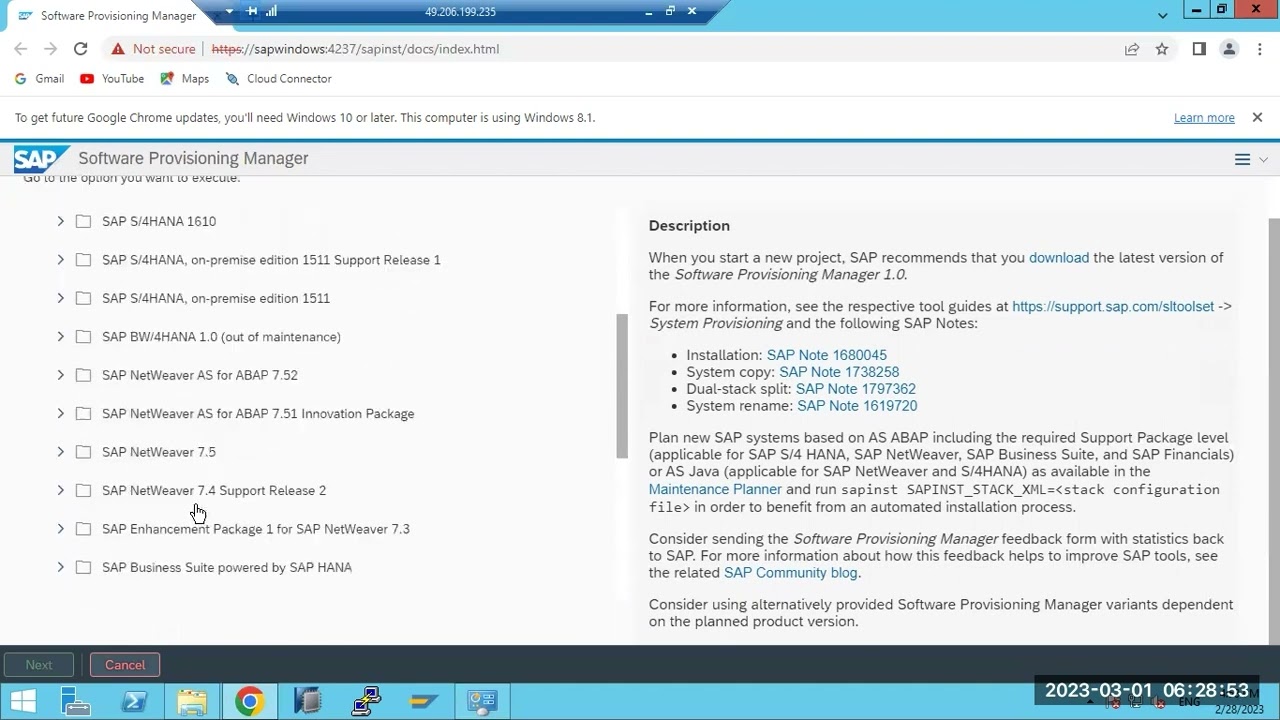This screenshot has height=720, width=1280.
Task: Click the Next button
Action: 39,665
